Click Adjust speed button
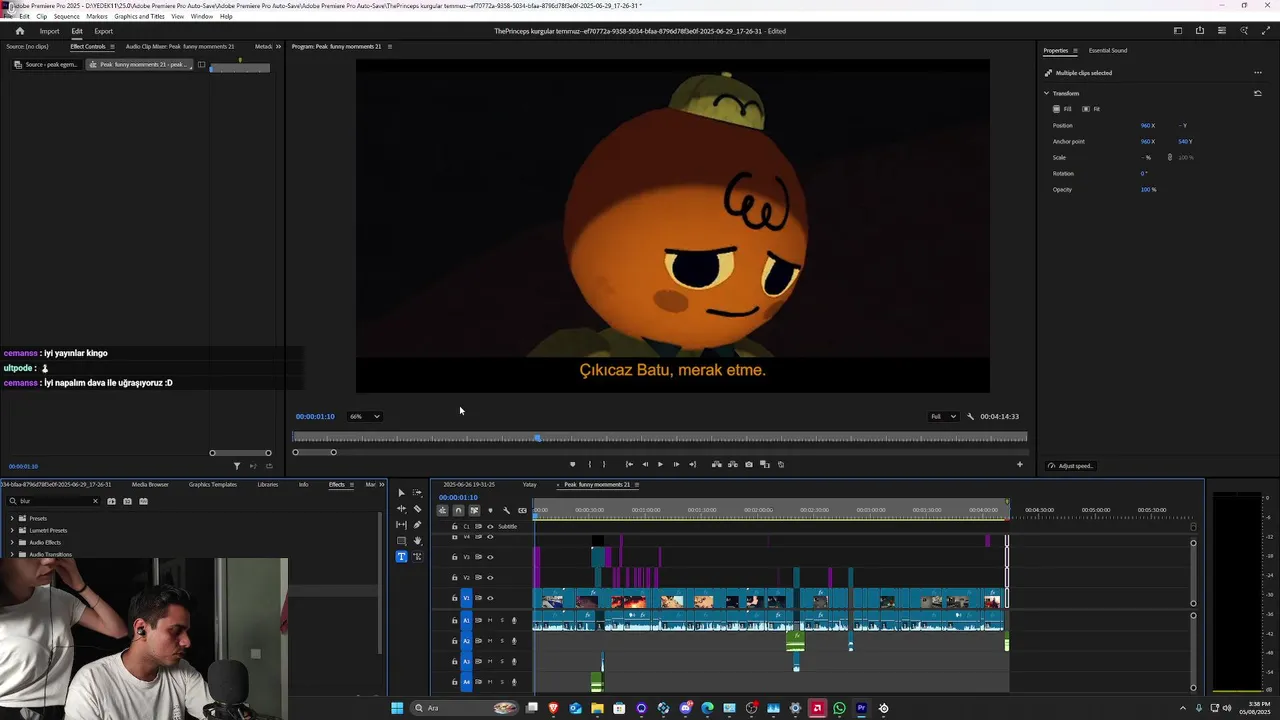 1070,466
